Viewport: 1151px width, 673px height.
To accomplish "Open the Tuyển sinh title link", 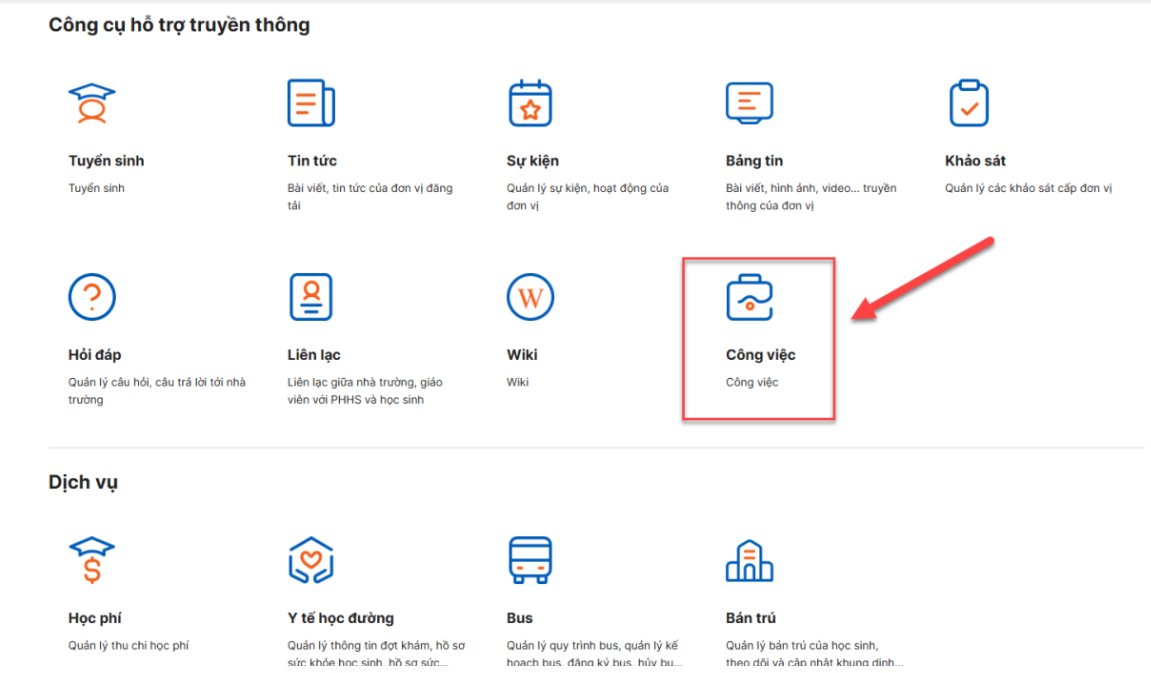I will (x=106, y=161).
